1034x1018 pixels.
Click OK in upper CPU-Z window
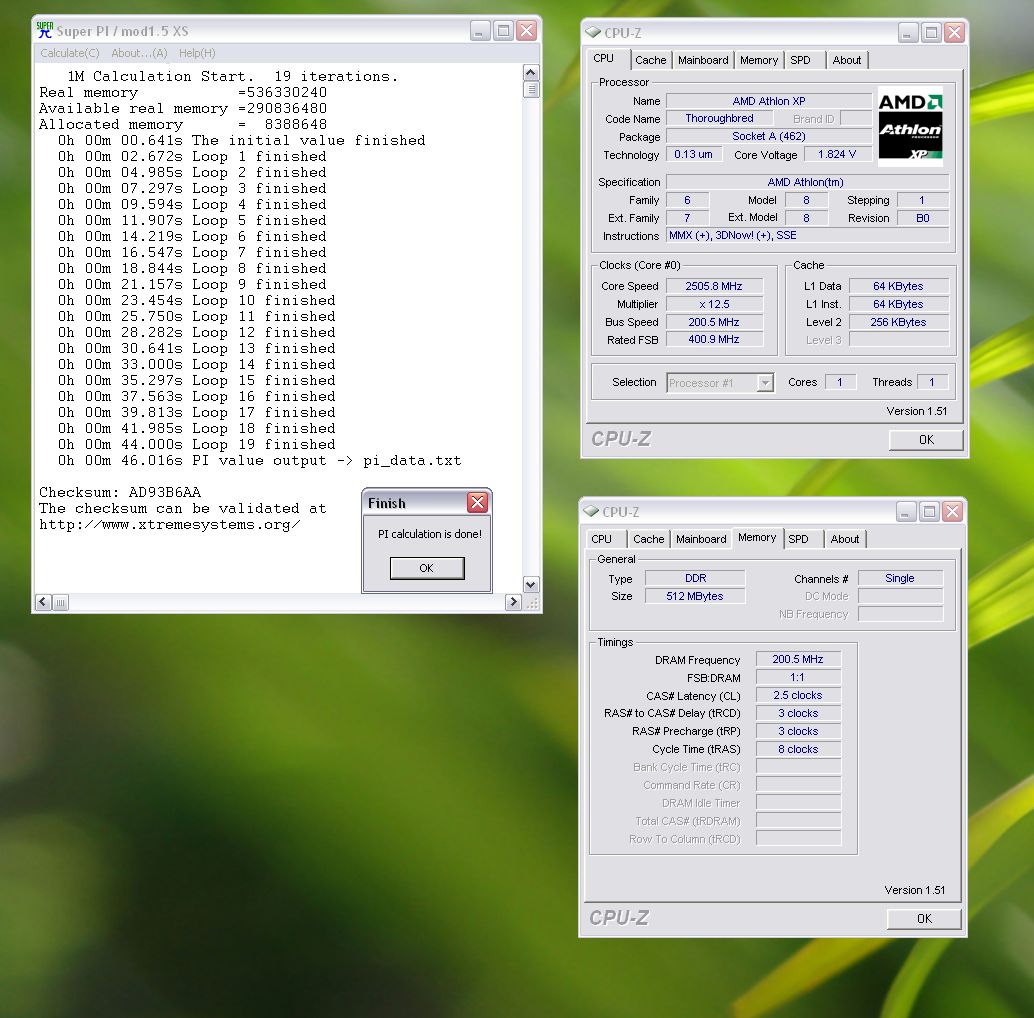[x=926, y=440]
